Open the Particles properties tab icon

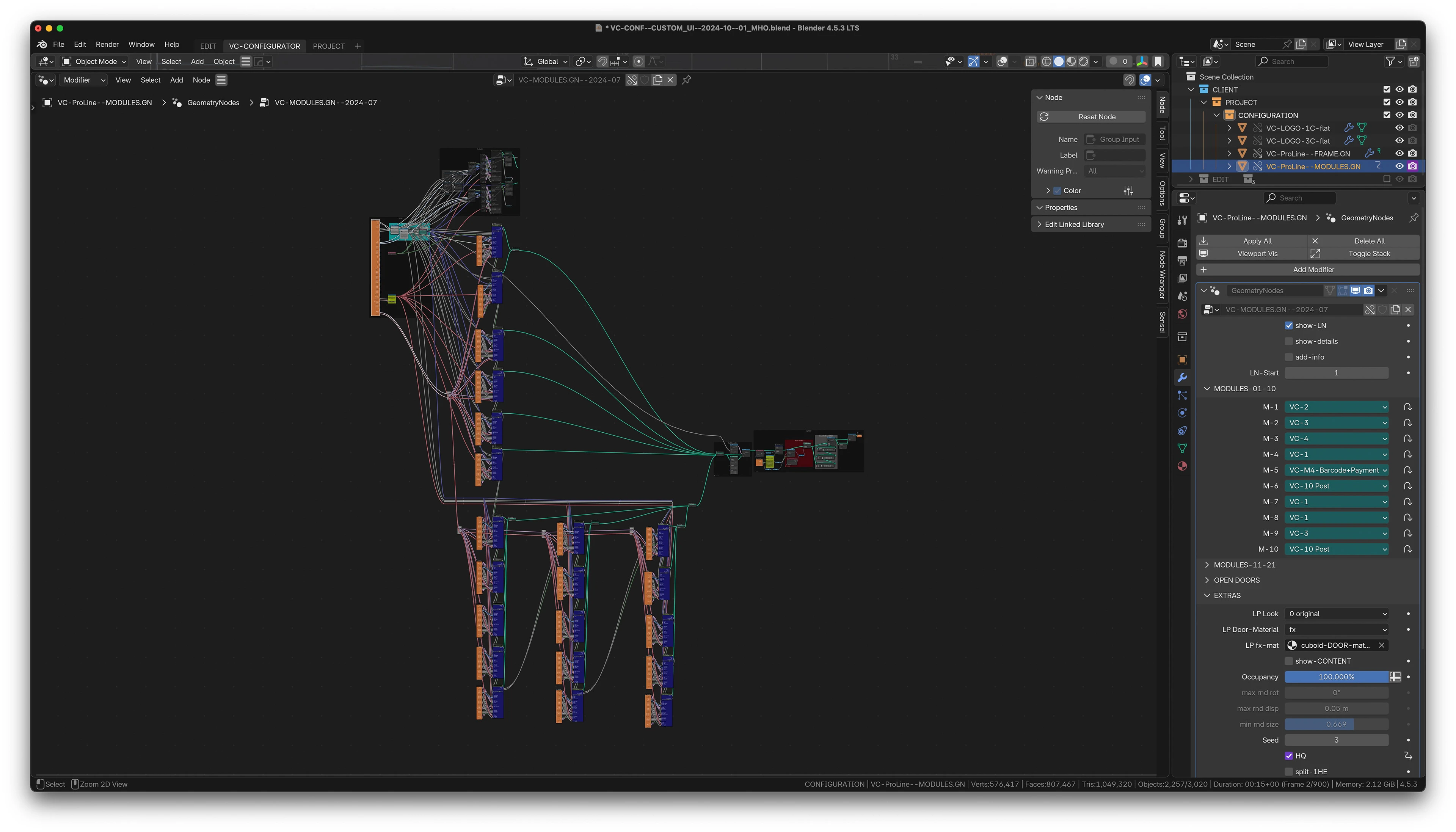pyautogui.click(x=1182, y=396)
